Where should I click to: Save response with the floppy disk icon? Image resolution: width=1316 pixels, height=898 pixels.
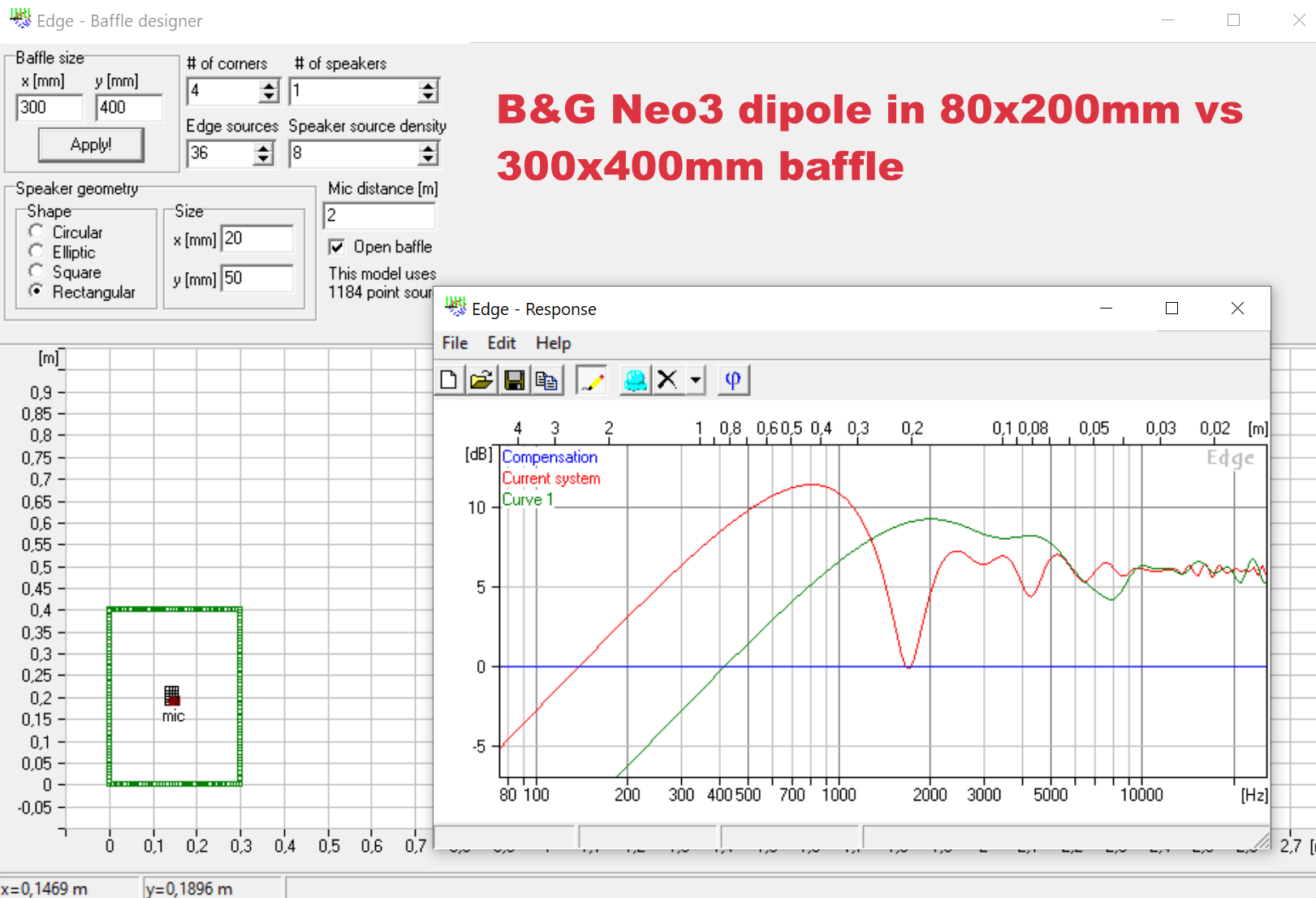[514, 380]
